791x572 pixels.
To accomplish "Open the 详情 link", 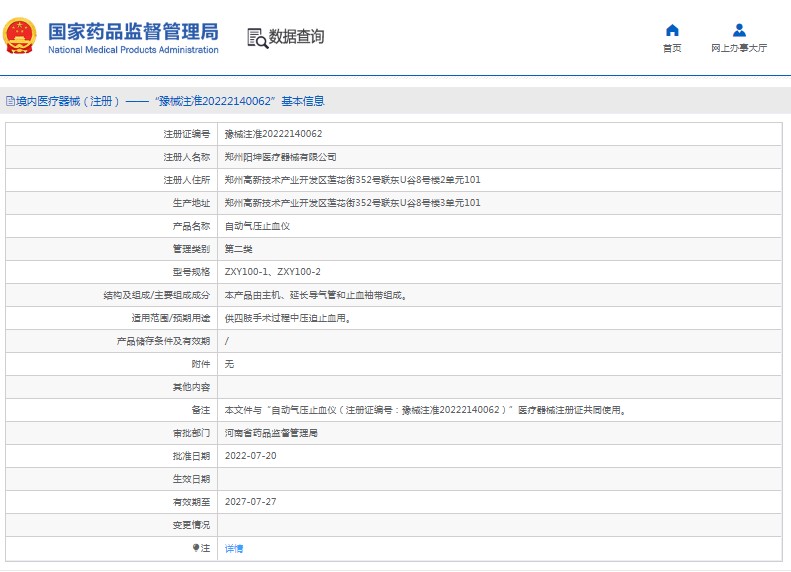I will click(233, 548).
